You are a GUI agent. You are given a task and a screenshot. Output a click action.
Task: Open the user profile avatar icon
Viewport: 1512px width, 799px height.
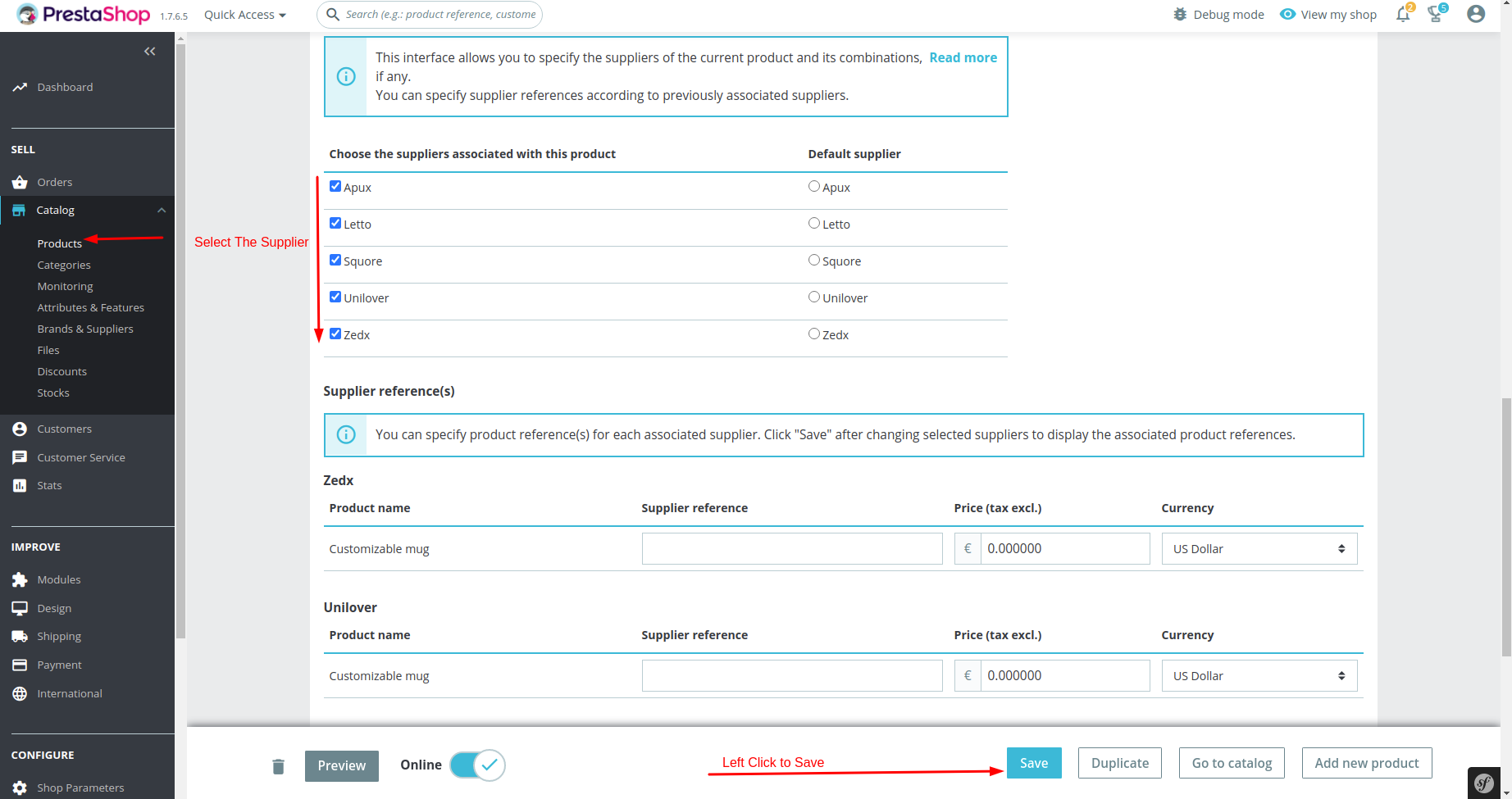pyautogui.click(x=1476, y=14)
